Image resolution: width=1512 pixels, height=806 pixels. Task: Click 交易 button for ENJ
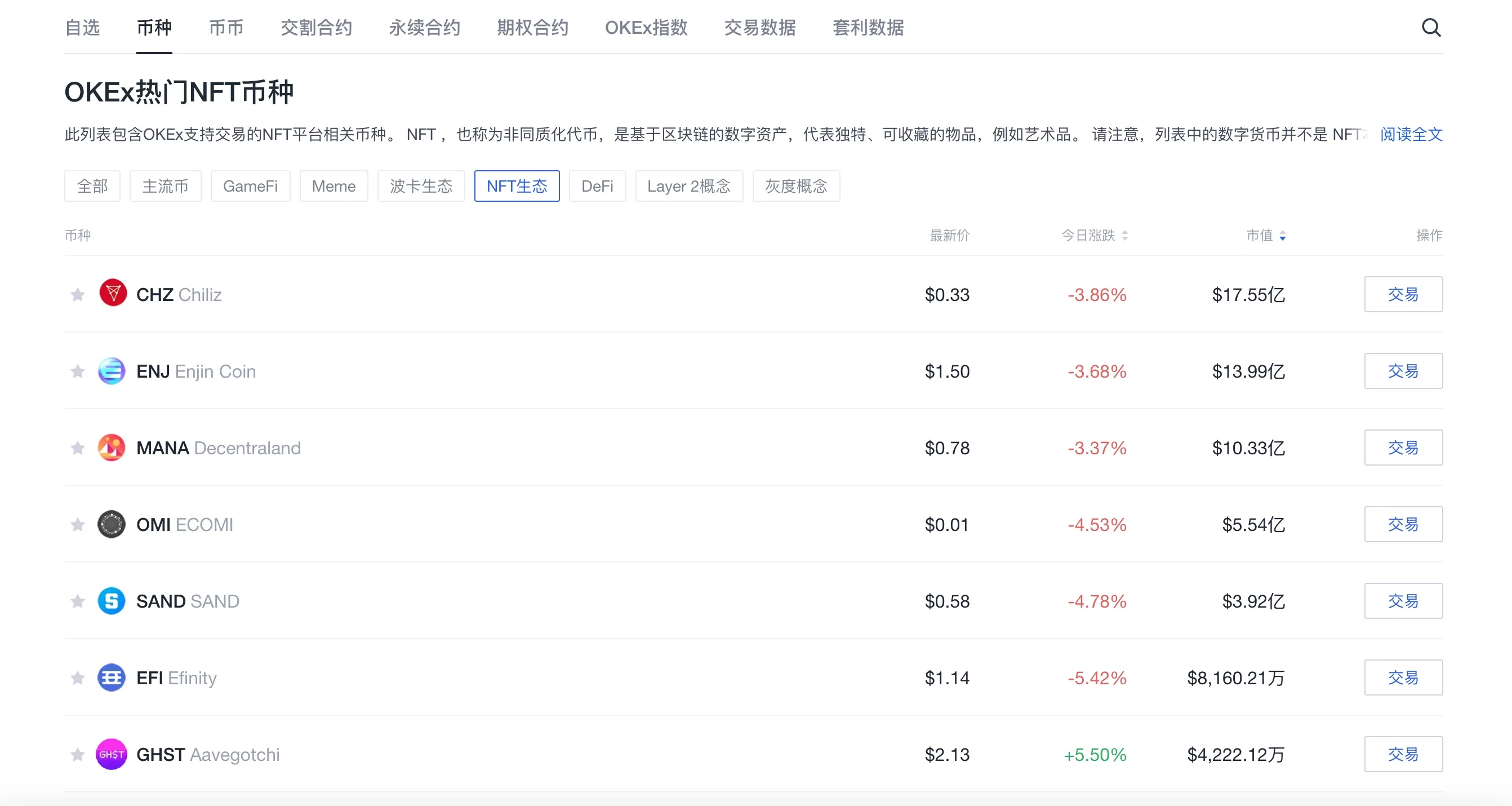click(1403, 371)
